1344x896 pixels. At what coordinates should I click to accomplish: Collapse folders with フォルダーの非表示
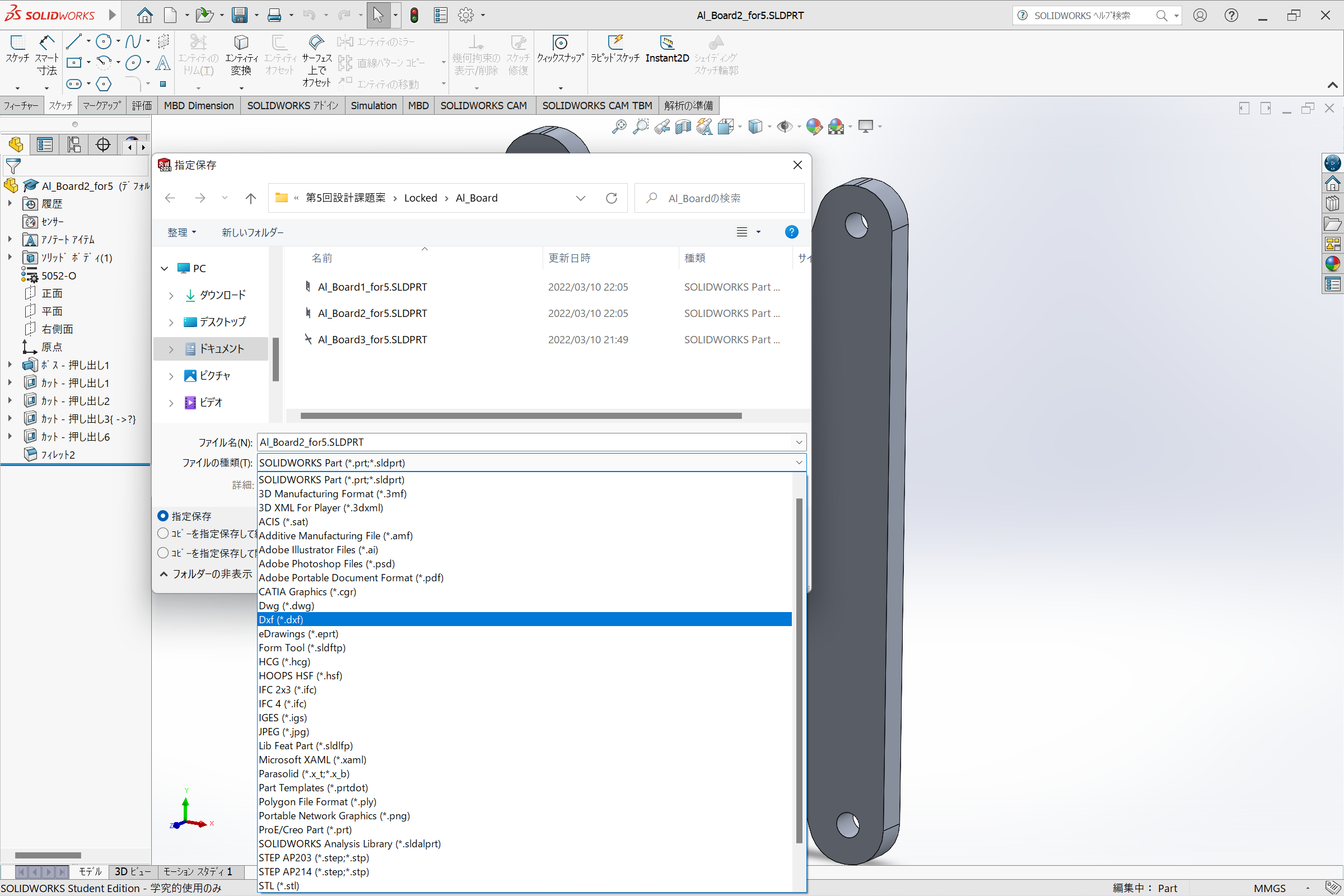click(206, 575)
